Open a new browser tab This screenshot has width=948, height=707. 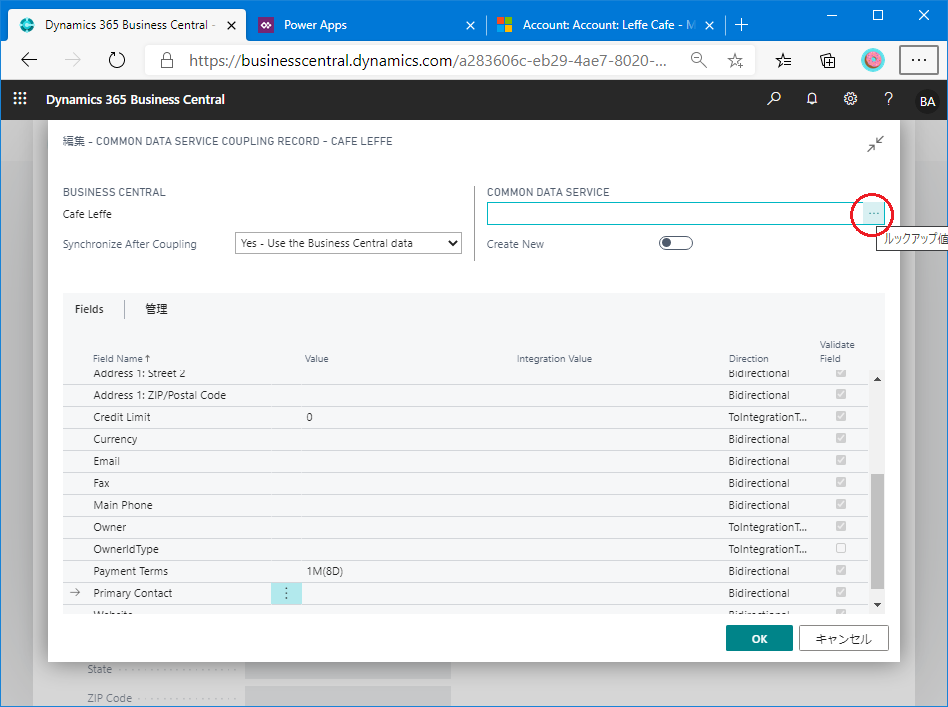point(741,25)
